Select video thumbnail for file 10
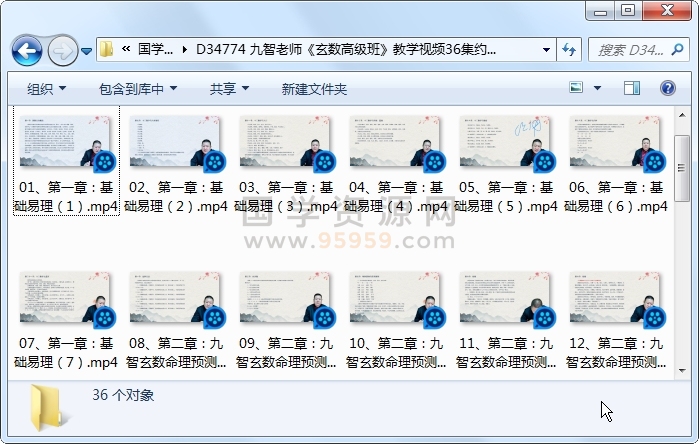Image resolution: width=699 pixels, height=444 pixels. (396, 298)
